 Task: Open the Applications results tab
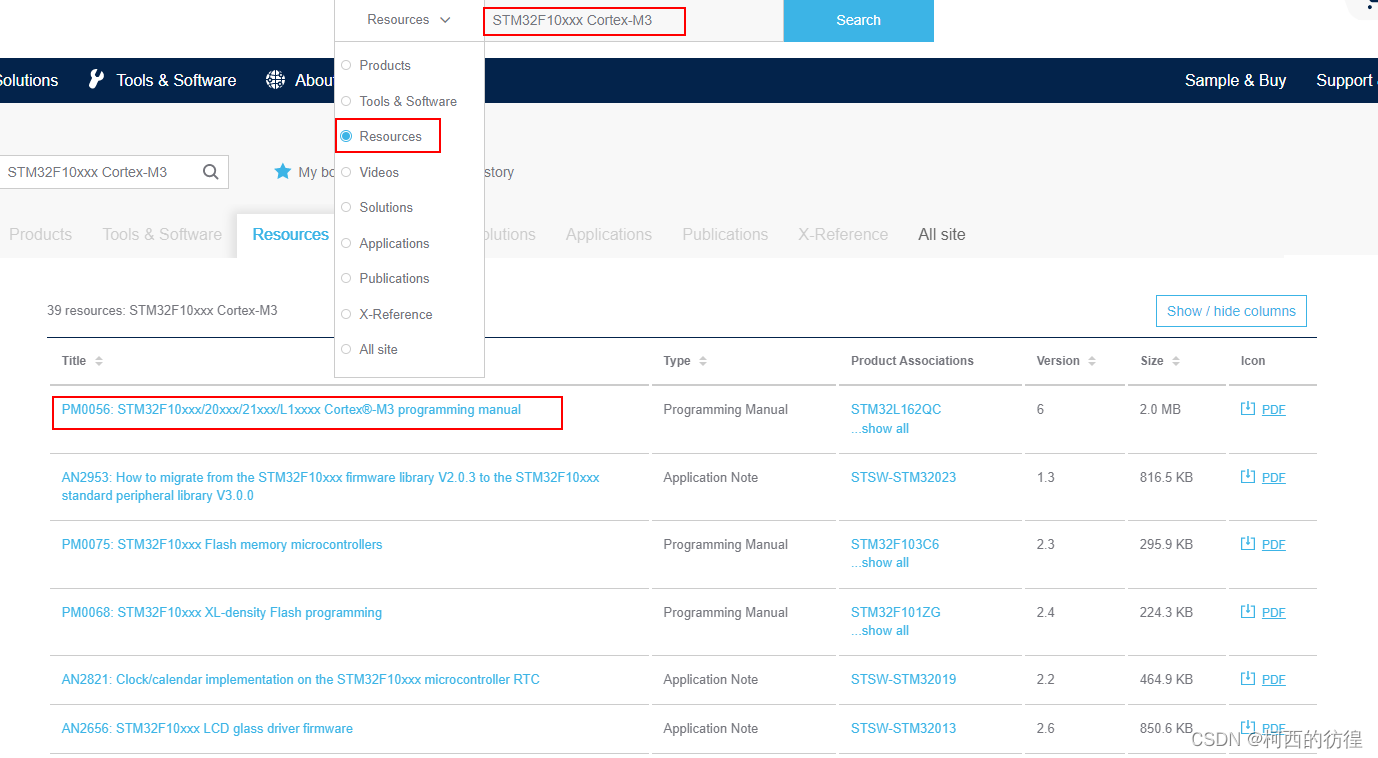pyautogui.click(x=609, y=234)
